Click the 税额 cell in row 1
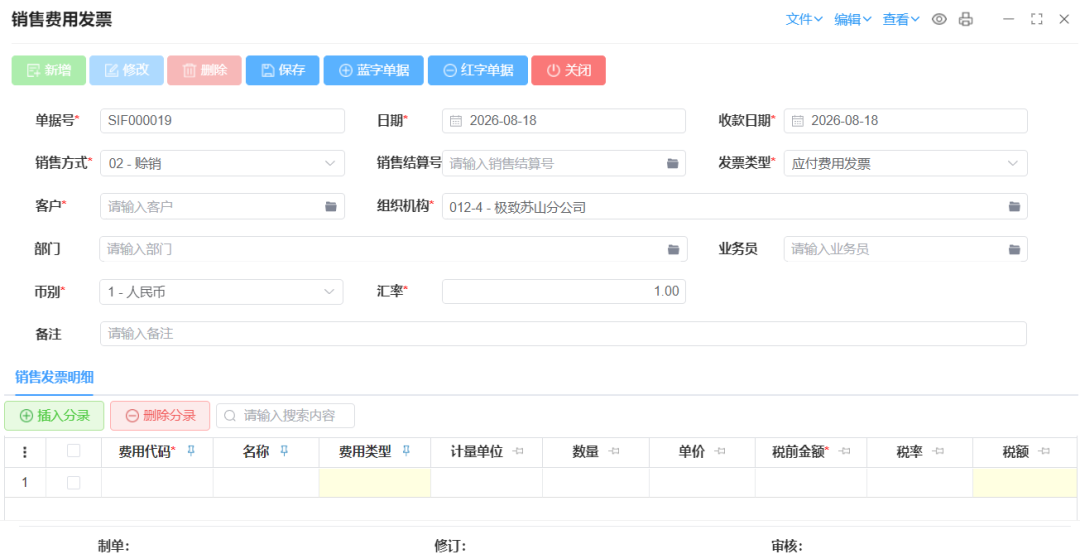Screen dimensions: 1080x559 click(1025, 483)
